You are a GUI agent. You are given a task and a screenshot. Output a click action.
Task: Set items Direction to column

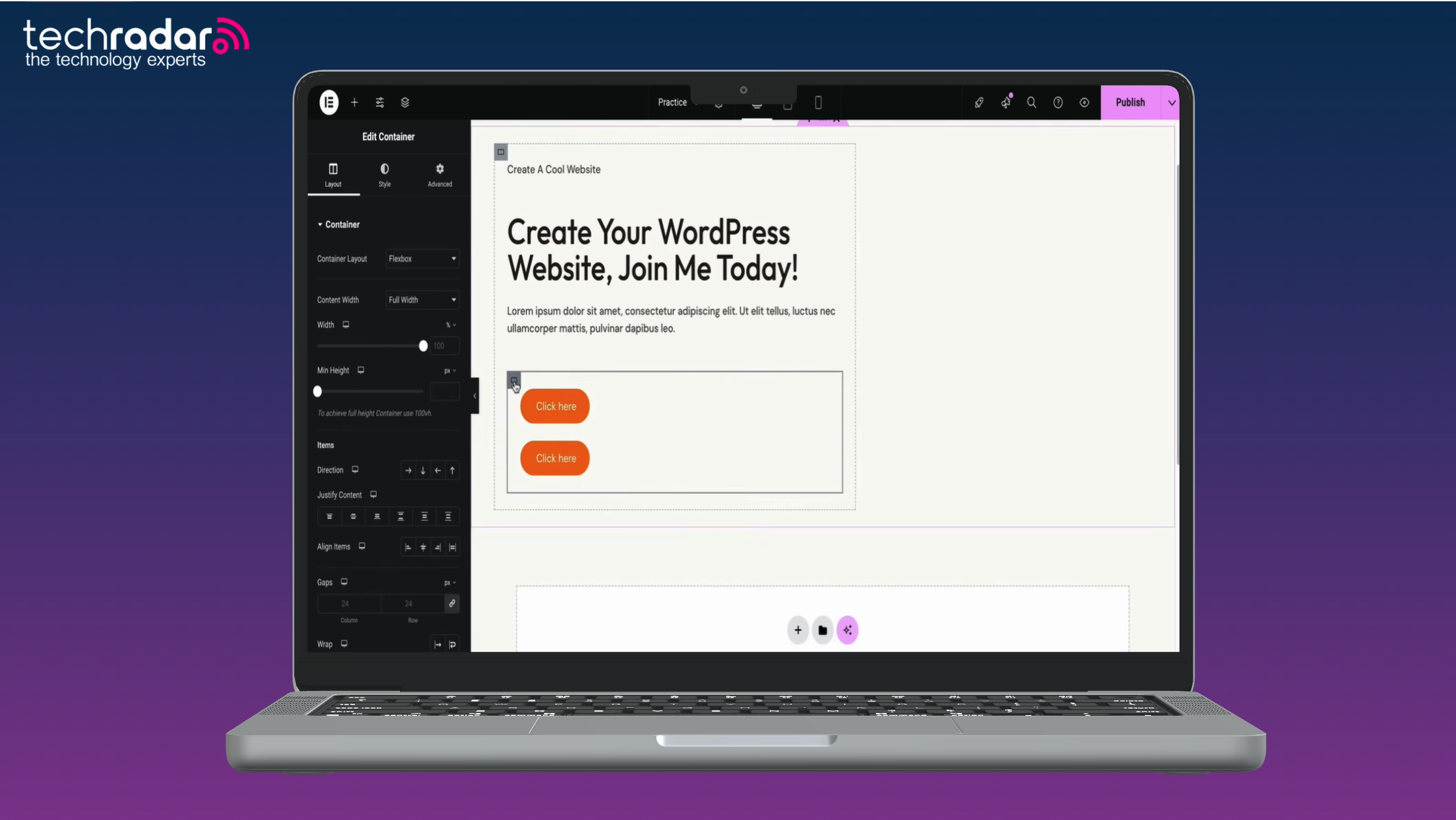click(x=422, y=471)
